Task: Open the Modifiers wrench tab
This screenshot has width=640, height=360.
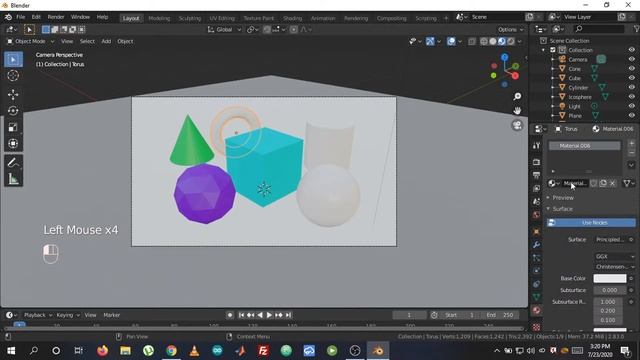Action: point(536,244)
